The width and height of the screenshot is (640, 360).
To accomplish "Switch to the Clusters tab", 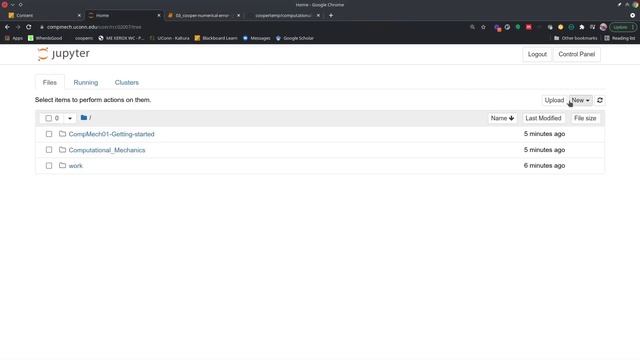I will point(127,82).
